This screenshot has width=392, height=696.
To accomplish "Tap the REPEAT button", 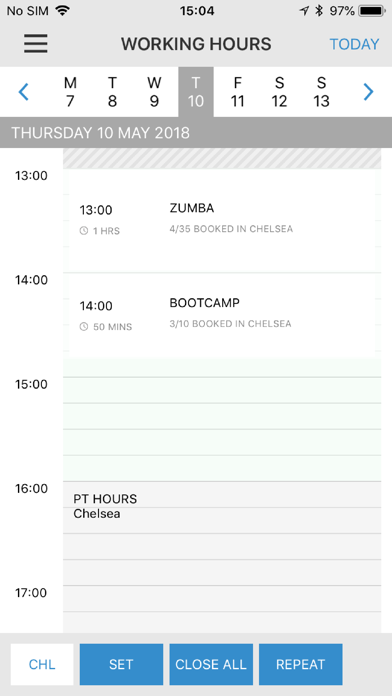I will [301, 664].
